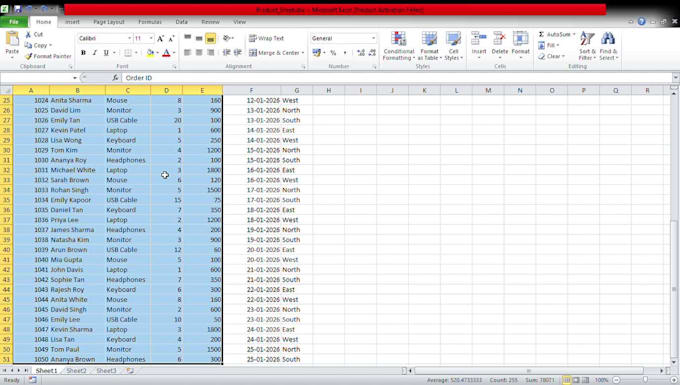Click Wrap Text button

point(266,38)
